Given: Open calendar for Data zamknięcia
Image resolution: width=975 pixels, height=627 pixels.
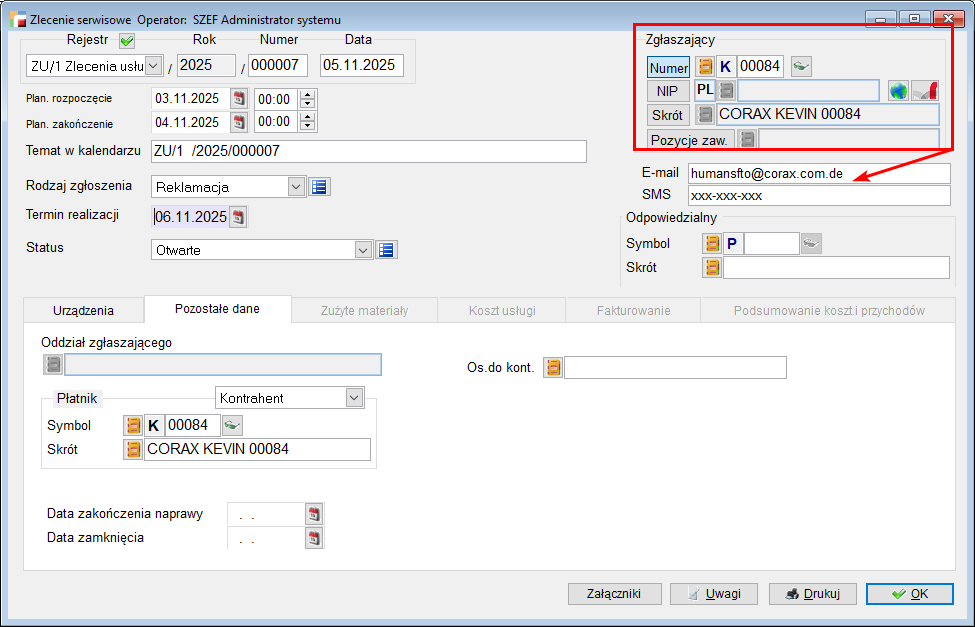Looking at the screenshot, I should (x=315, y=538).
